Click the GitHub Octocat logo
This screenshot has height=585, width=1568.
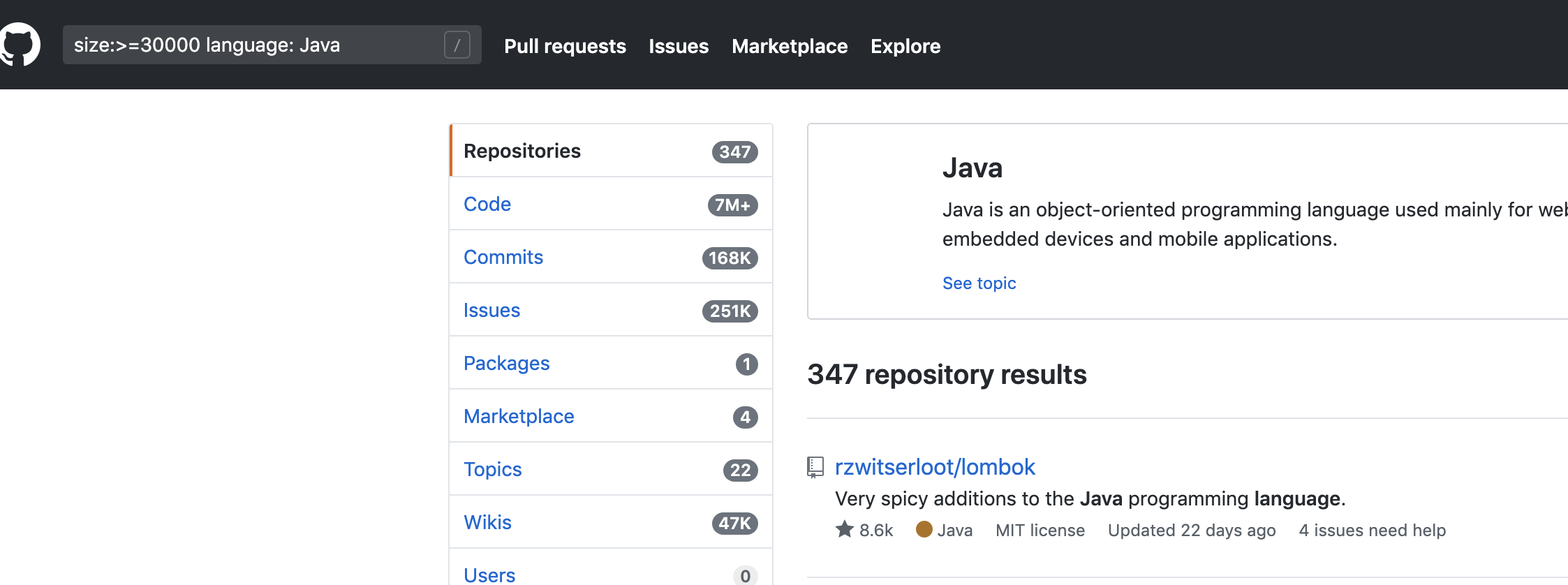pyautogui.click(x=20, y=45)
